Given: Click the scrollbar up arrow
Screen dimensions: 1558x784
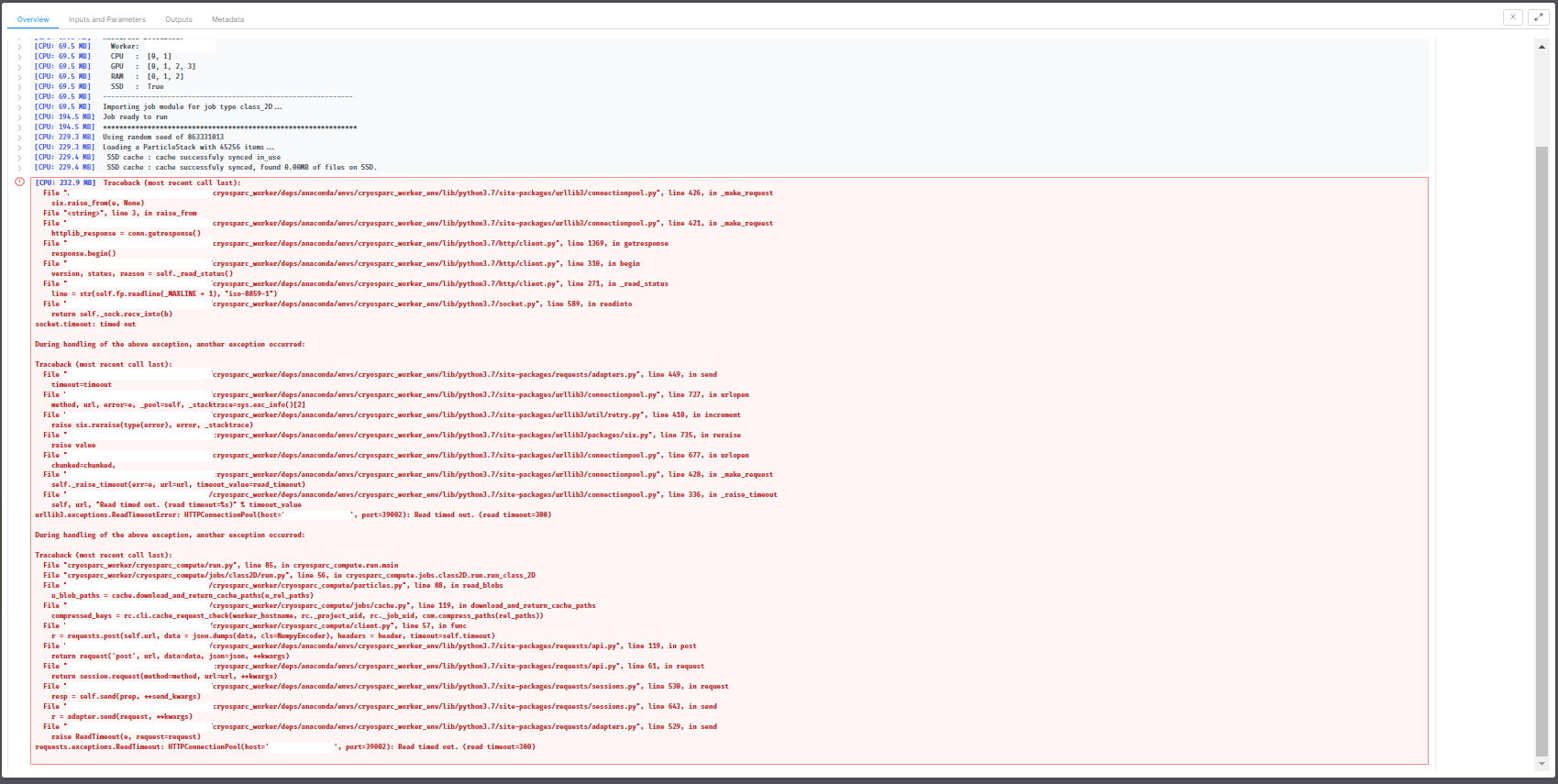Looking at the screenshot, I should pyautogui.click(x=1541, y=46).
